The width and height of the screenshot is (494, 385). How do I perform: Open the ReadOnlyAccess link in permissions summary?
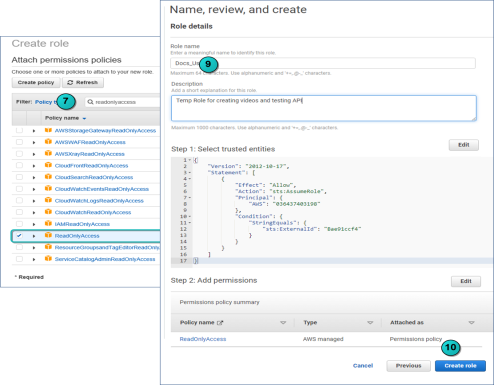click(203, 339)
